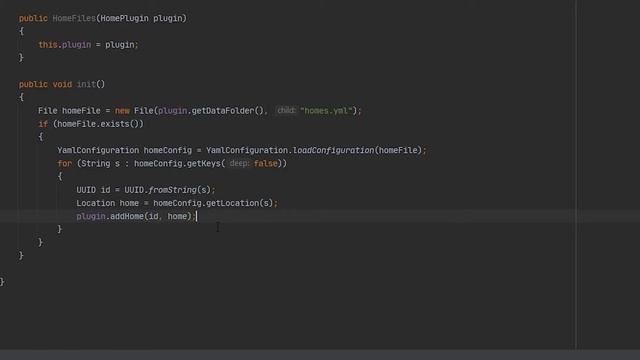This screenshot has height=360, width=640.
Task: Click plugin.addHome(id, home) call
Action: tap(134, 216)
